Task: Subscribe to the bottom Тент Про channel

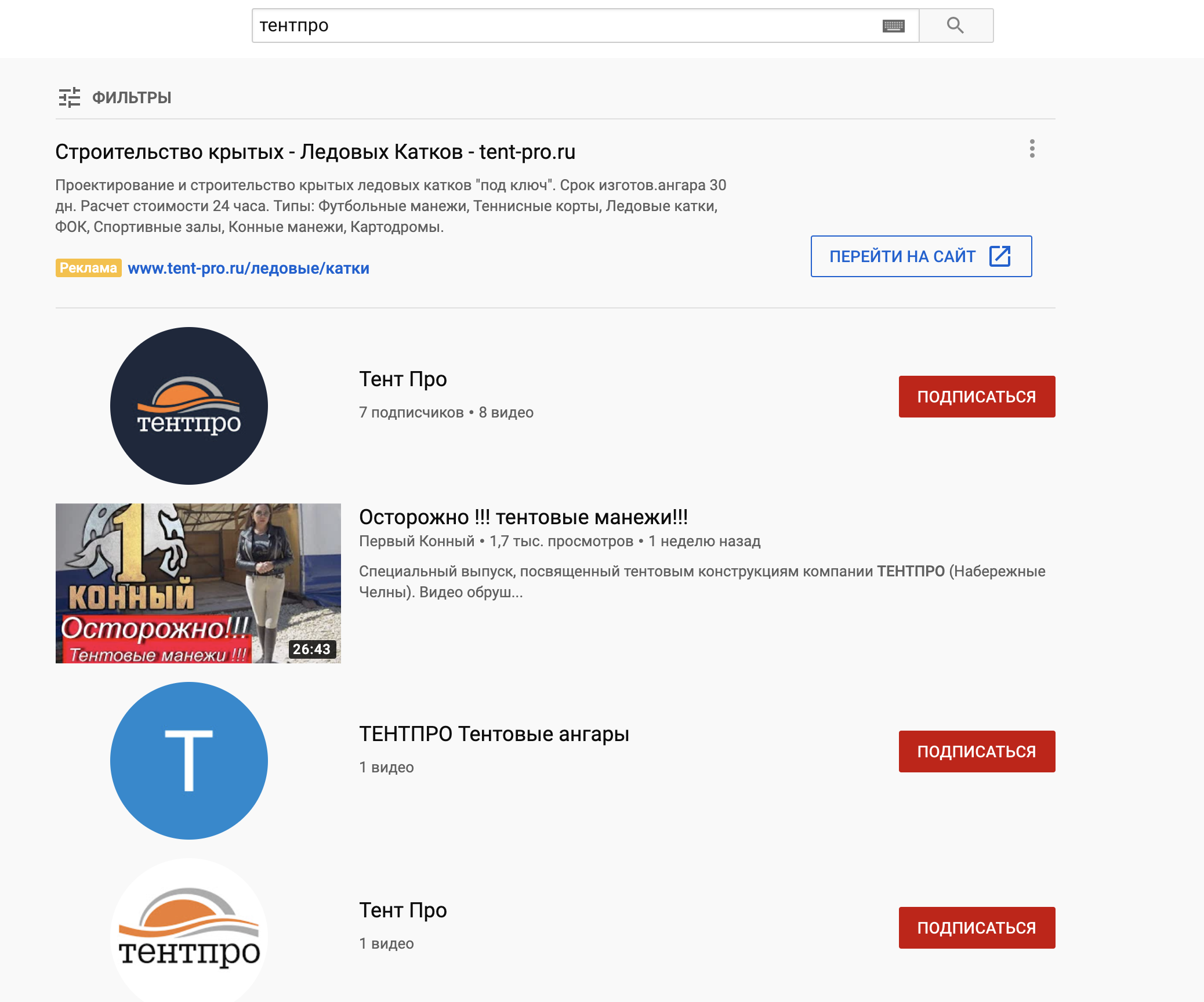Action: (x=977, y=928)
